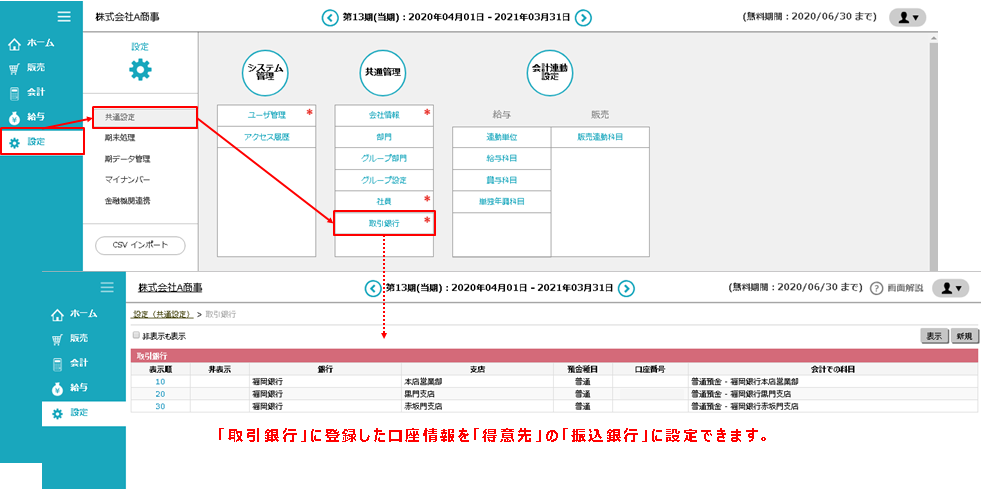
Task: Click the vertical scrollbar of the settings panel
Action: coord(933,150)
